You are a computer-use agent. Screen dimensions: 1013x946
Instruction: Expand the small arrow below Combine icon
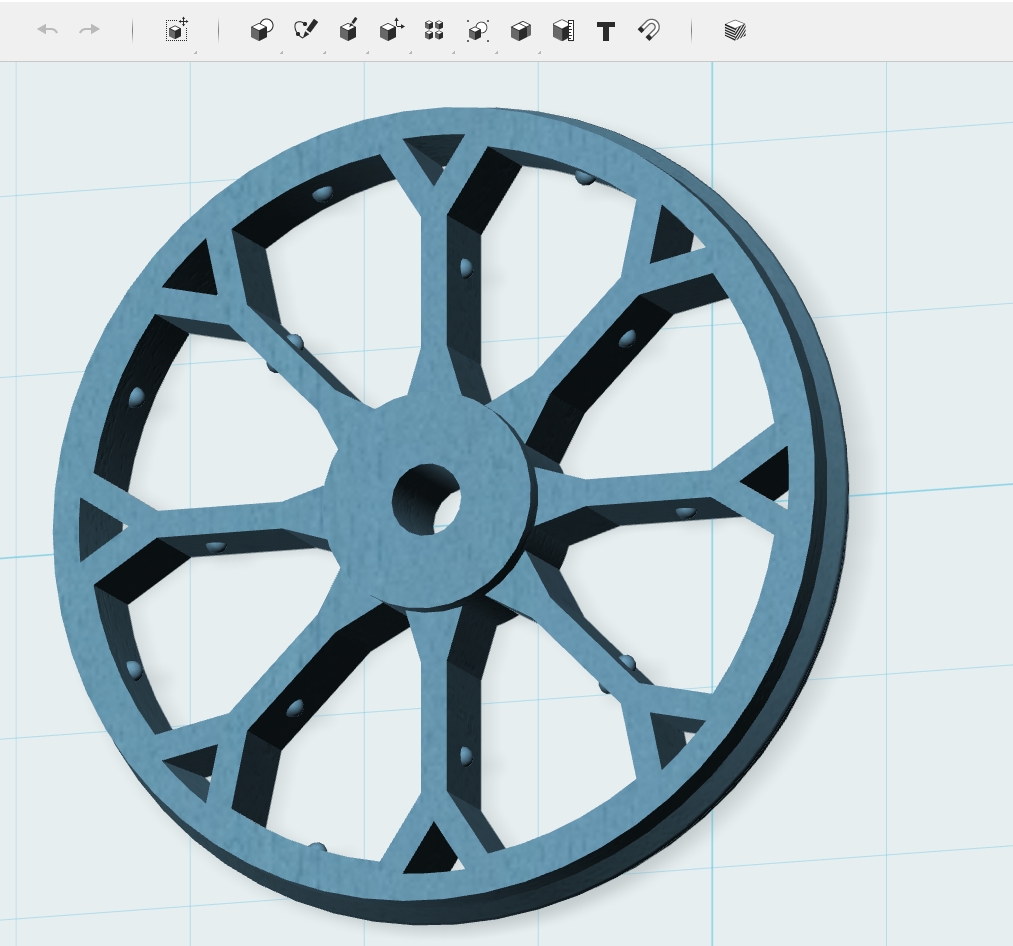[x=539, y=52]
